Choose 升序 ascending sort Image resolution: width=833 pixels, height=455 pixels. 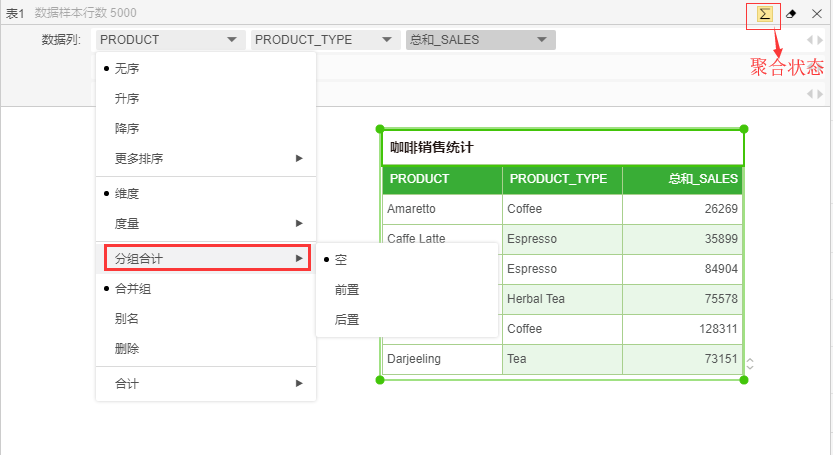(127, 99)
